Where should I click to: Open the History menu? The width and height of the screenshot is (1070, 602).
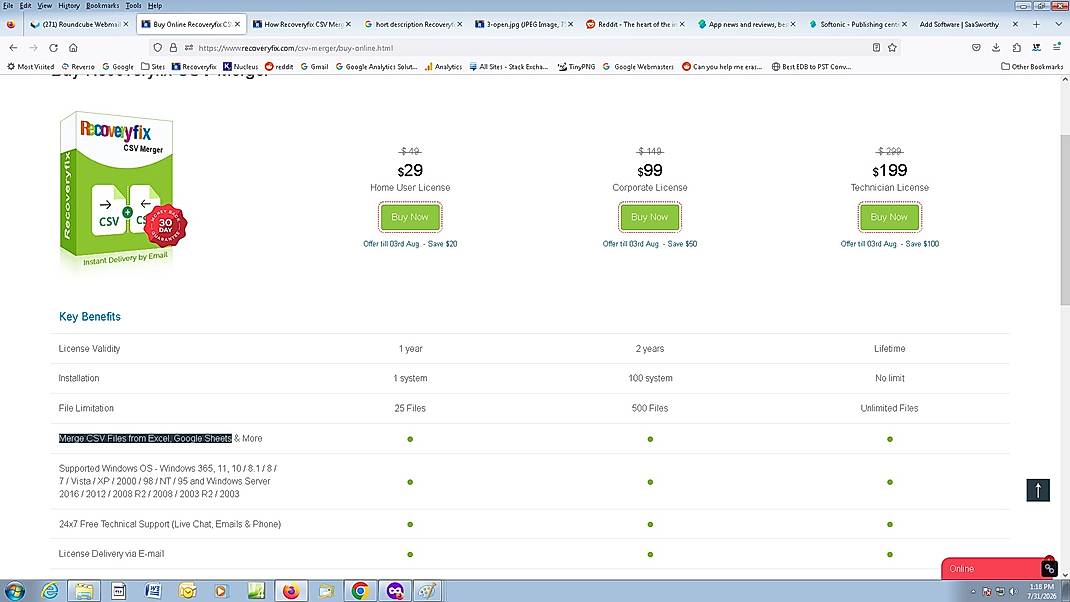(68, 5)
